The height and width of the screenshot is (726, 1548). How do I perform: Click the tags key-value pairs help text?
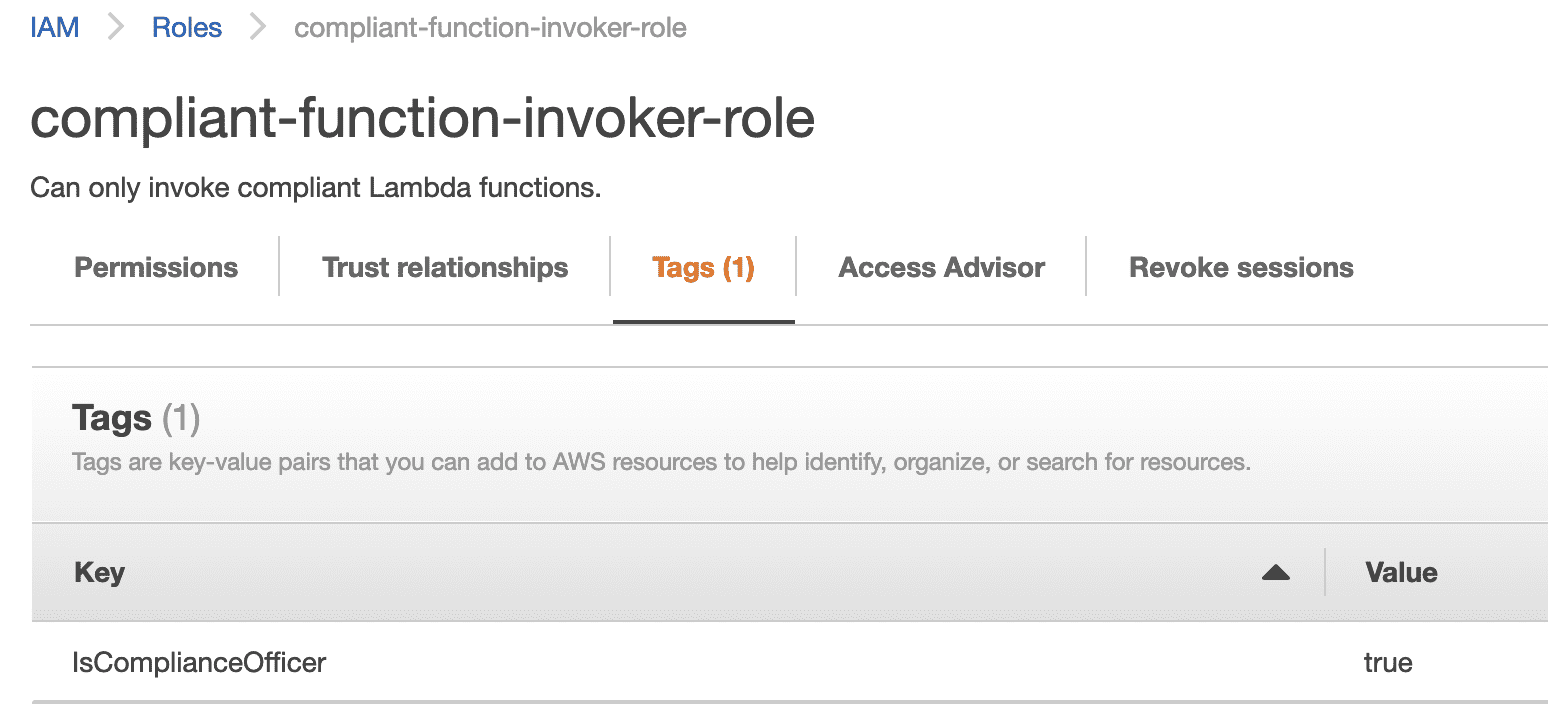661,463
